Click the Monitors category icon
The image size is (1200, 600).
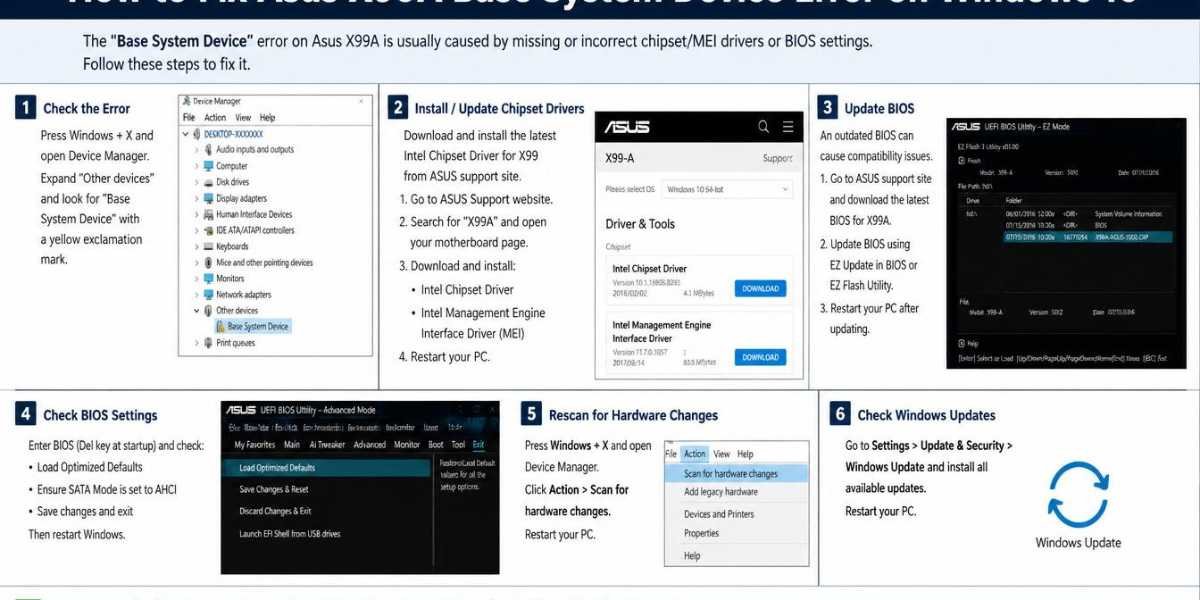209,279
